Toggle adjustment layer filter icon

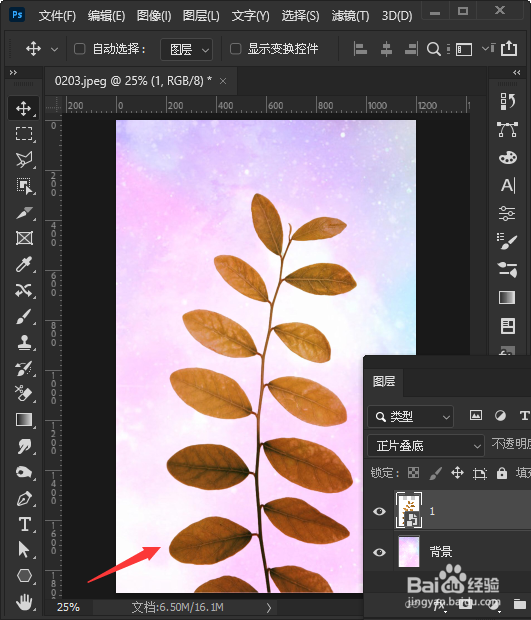tap(500, 416)
